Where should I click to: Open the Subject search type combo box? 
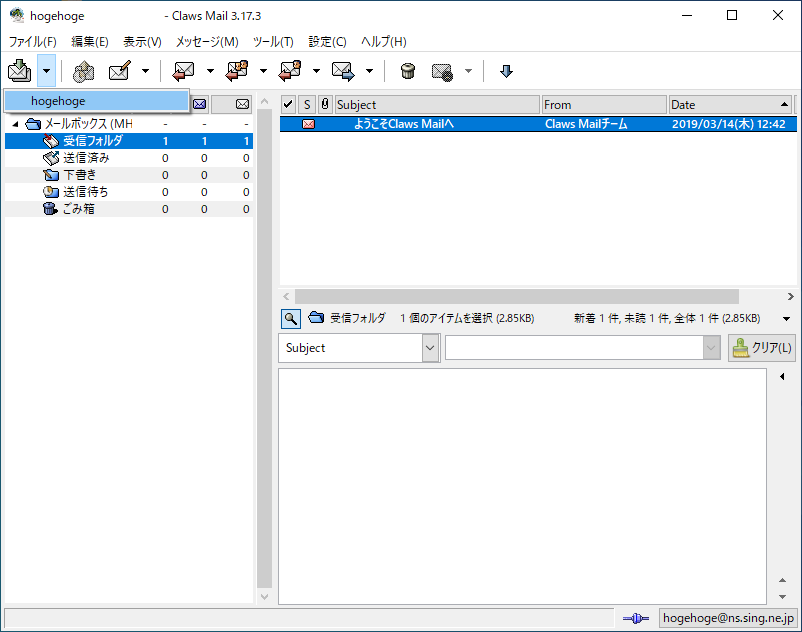tap(359, 348)
